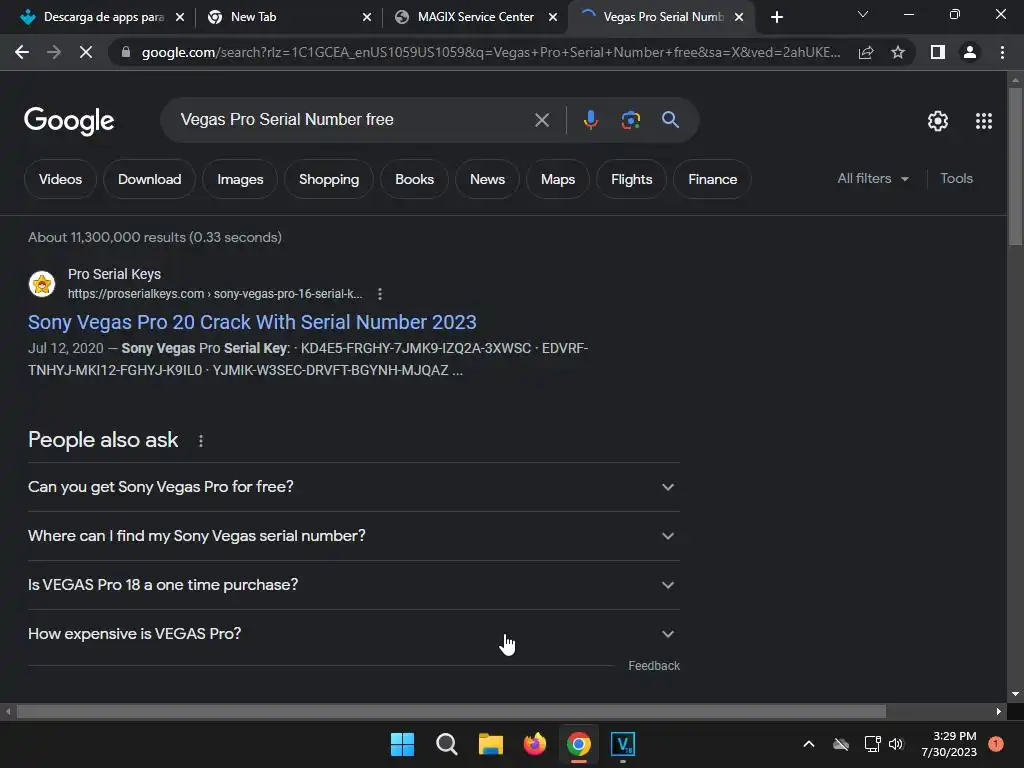Open notification badge in system tray
1024x768 pixels.
click(996, 743)
